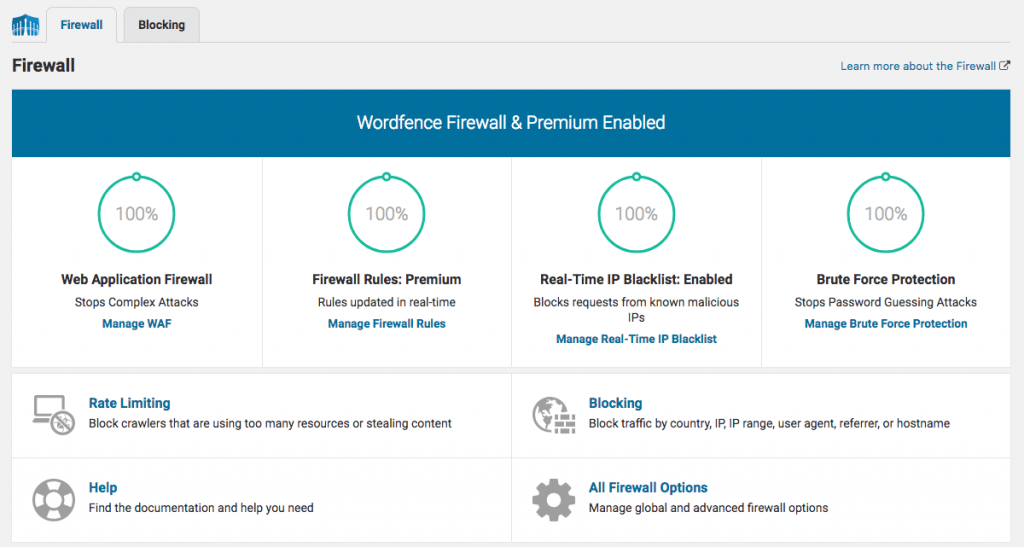Open Manage Firewall Rules link
The height and width of the screenshot is (547, 1024).
point(386,324)
